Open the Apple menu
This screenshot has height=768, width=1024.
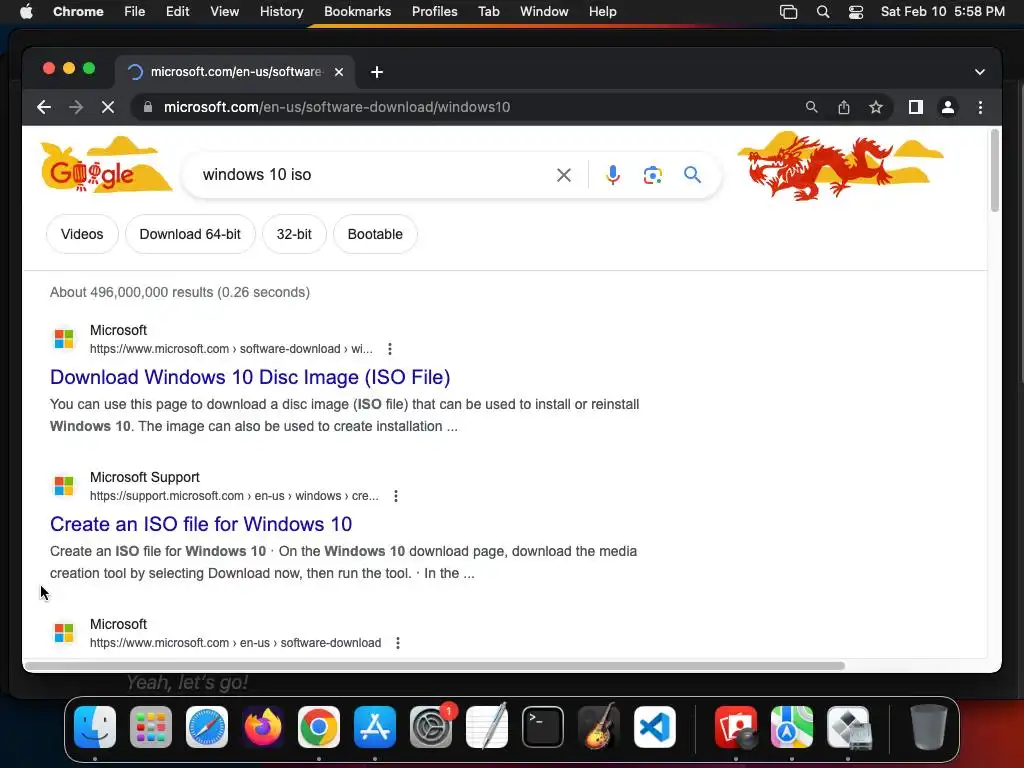26,12
